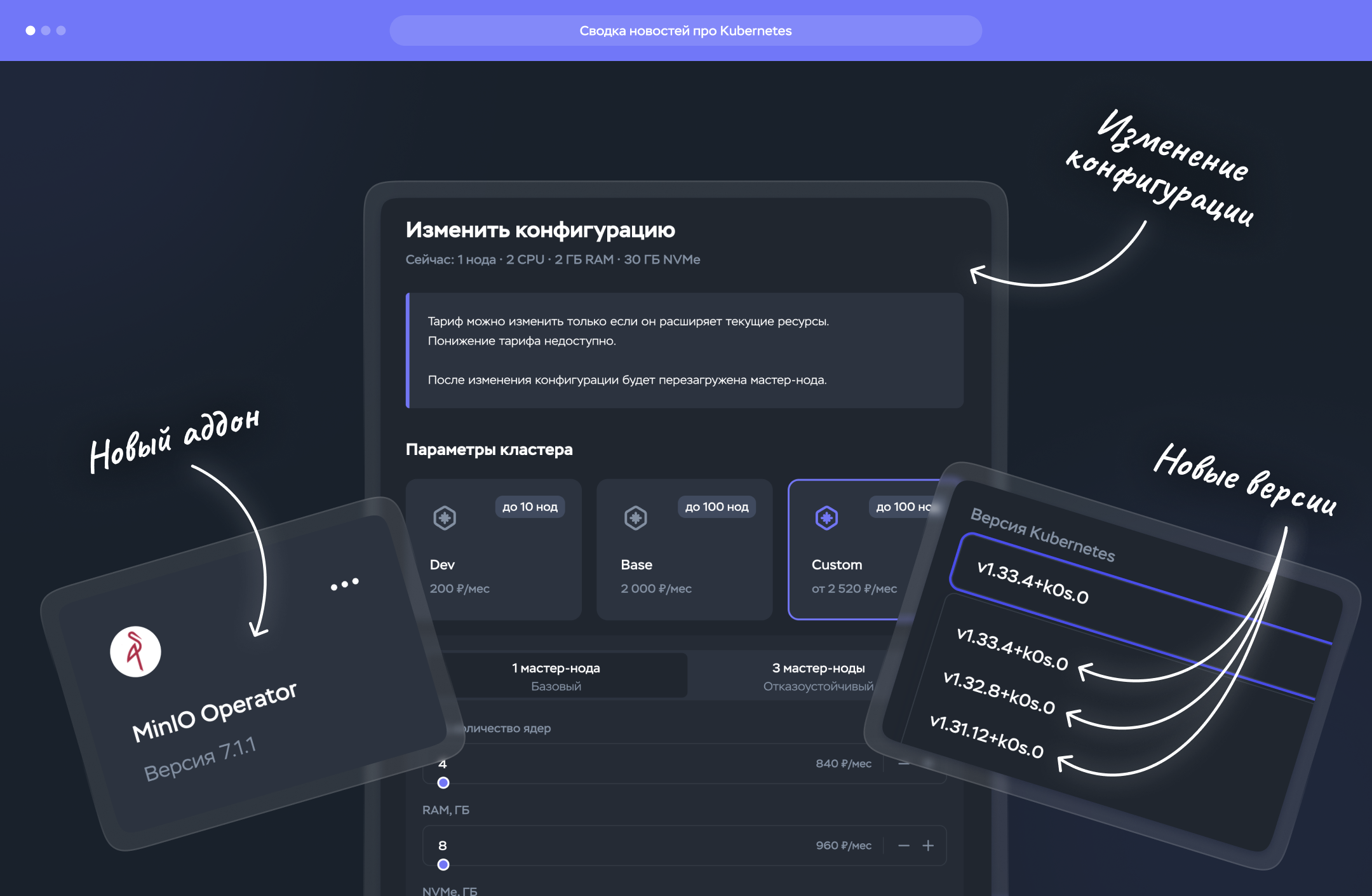Open the selected Kubernetes version v1.33.4+k0s.0 dropdown
Viewport: 1372px width, 896px height.
pos(1032,583)
